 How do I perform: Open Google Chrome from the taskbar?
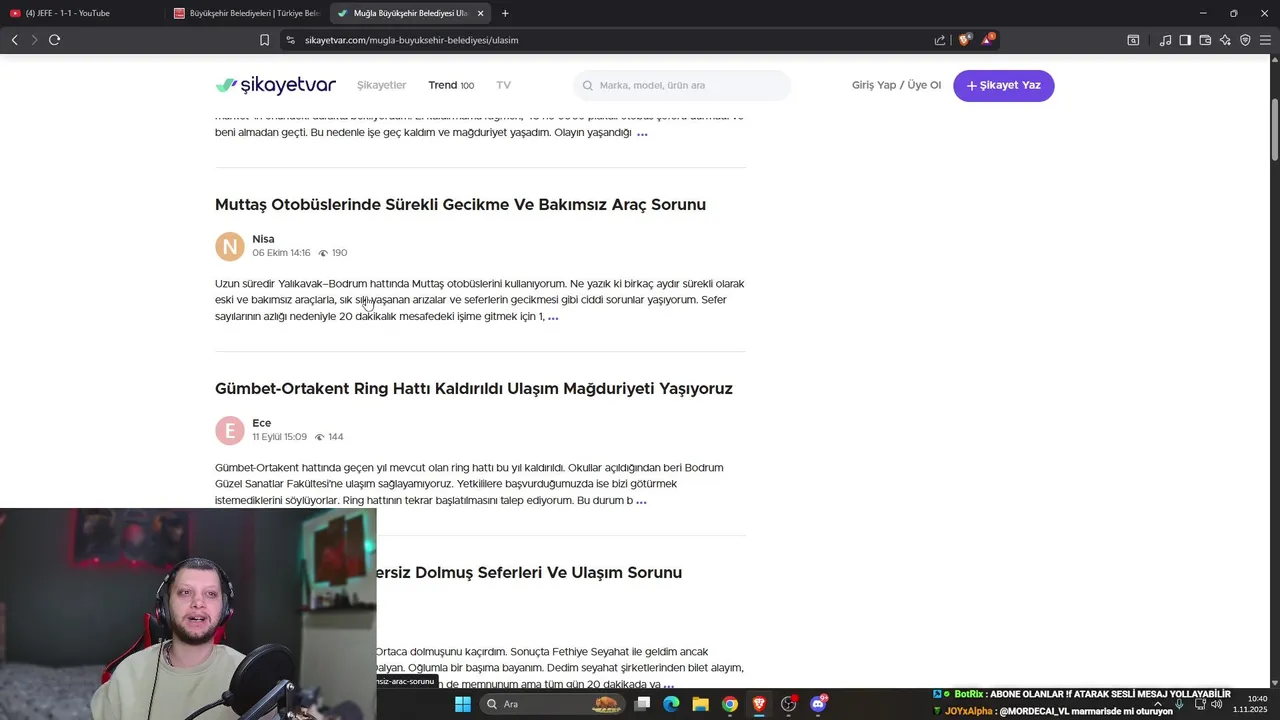pyautogui.click(x=730, y=704)
